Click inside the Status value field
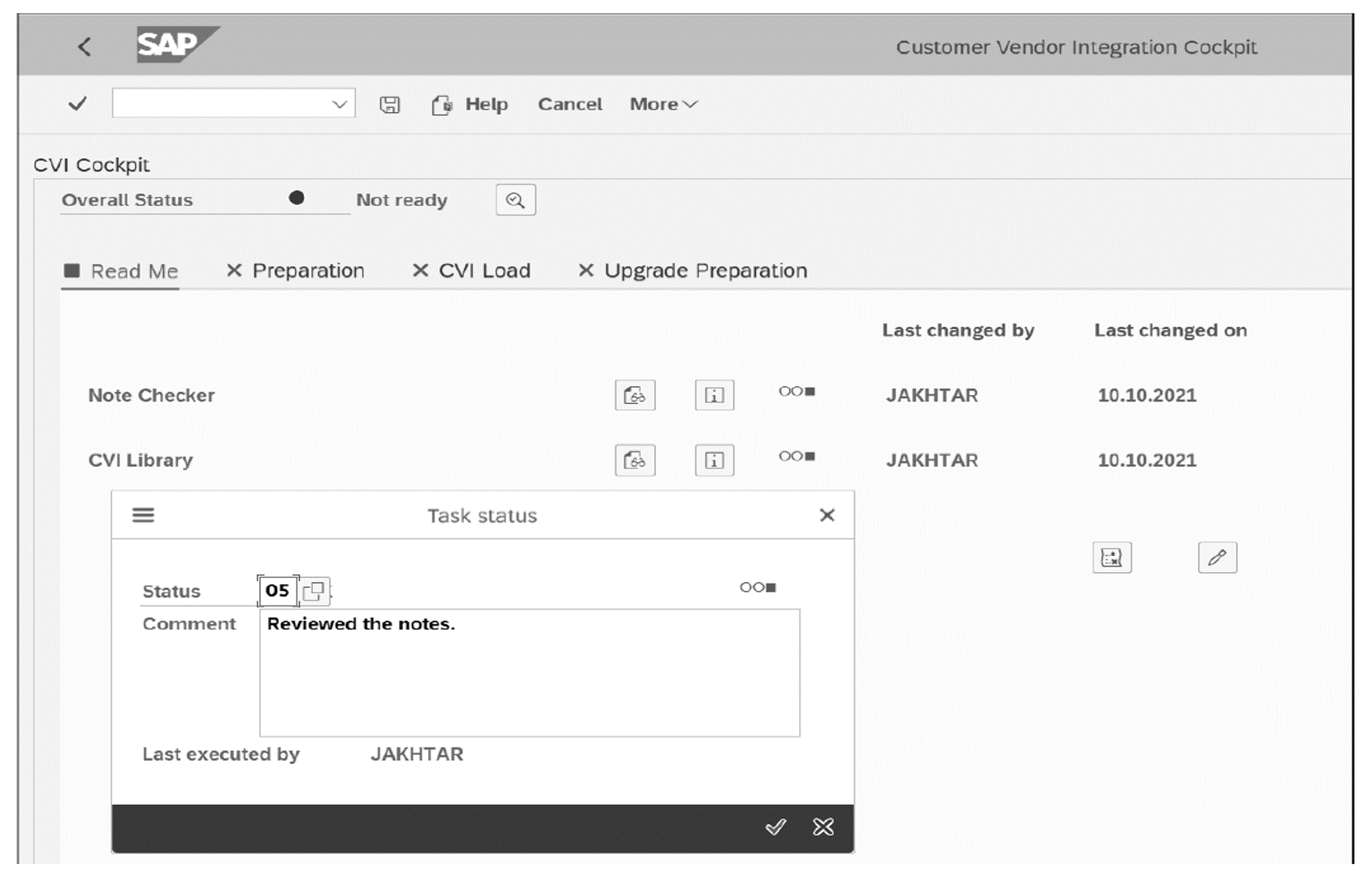The width and height of the screenshot is (1372, 877). 276,590
